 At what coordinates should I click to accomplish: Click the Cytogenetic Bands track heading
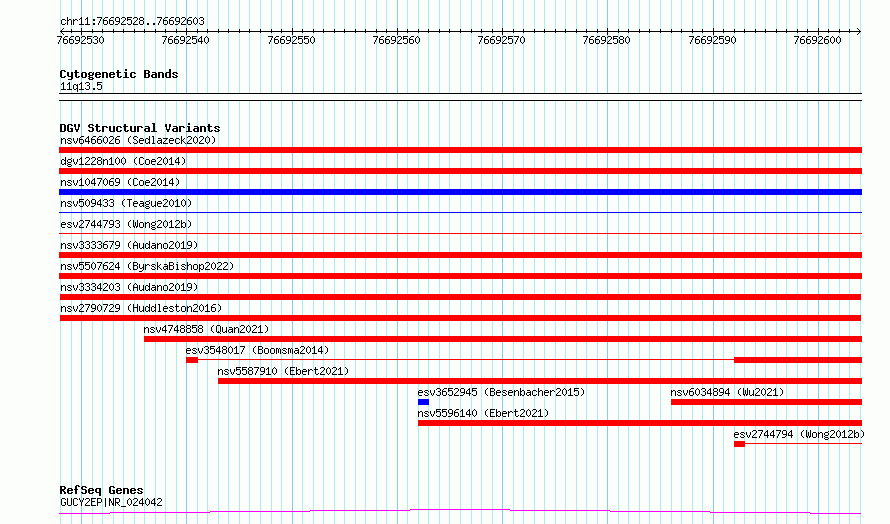tap(119, 74)
